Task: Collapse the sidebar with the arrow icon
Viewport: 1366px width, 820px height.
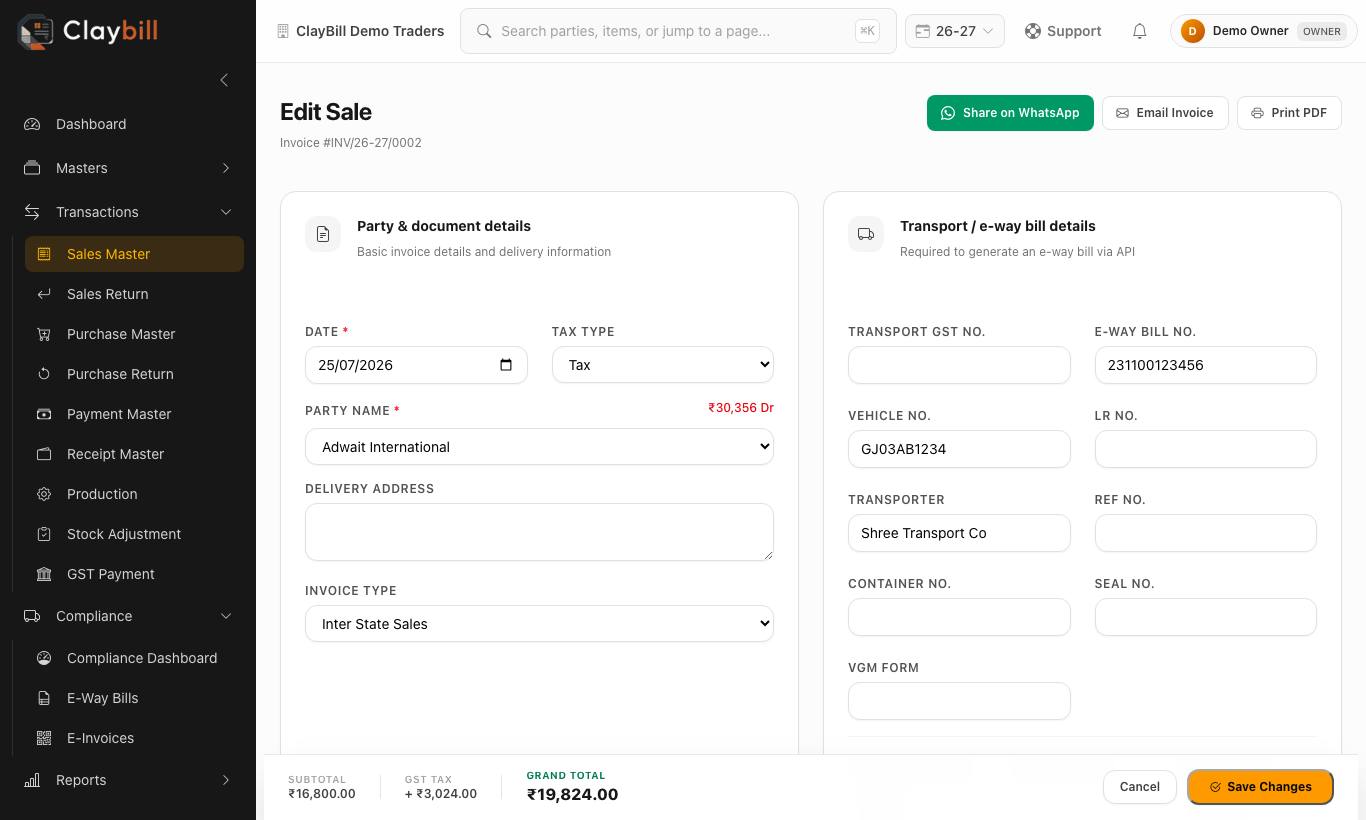Action: pos(224,80)
